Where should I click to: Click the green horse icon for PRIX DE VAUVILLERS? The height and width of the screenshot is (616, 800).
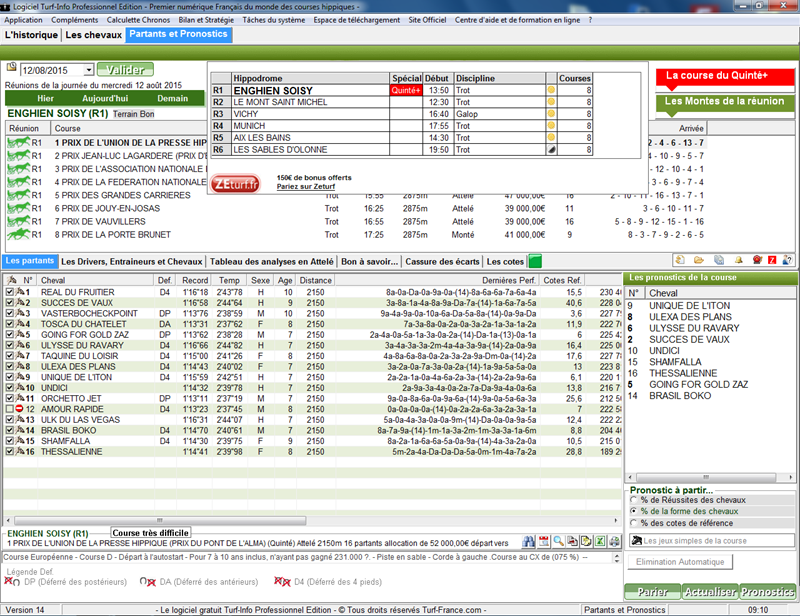click(x=18, y=221)
